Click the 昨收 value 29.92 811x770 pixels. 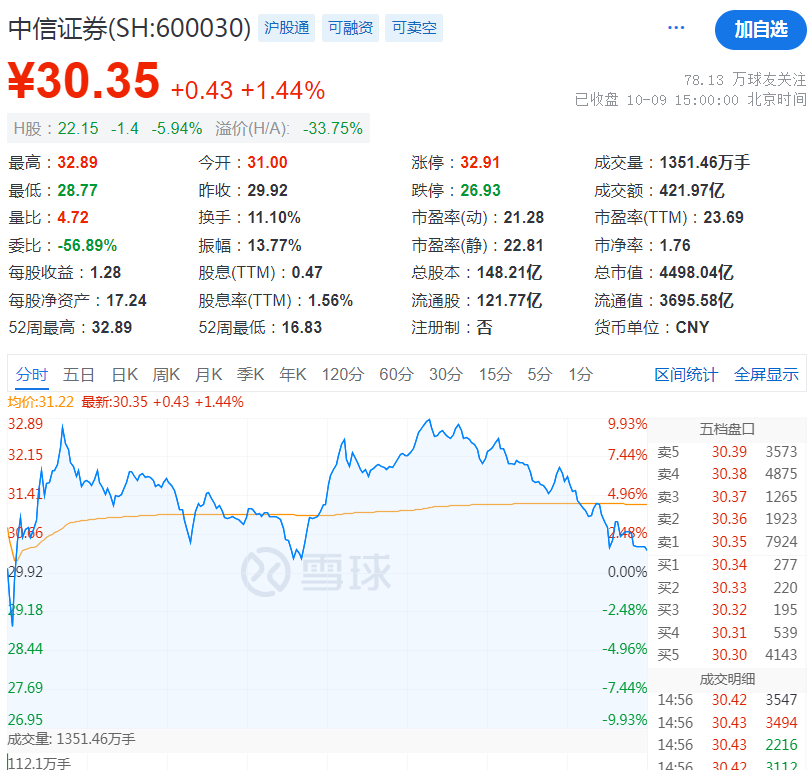click(267, 190)
